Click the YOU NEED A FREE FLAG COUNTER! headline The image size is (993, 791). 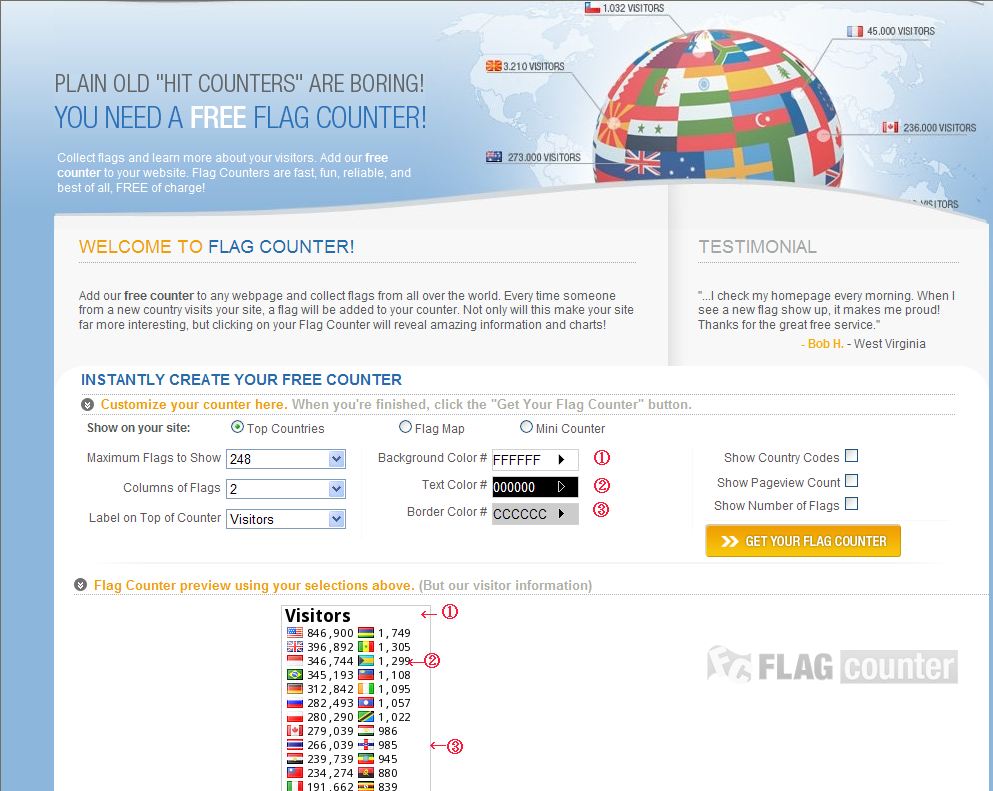coord(241,118)
